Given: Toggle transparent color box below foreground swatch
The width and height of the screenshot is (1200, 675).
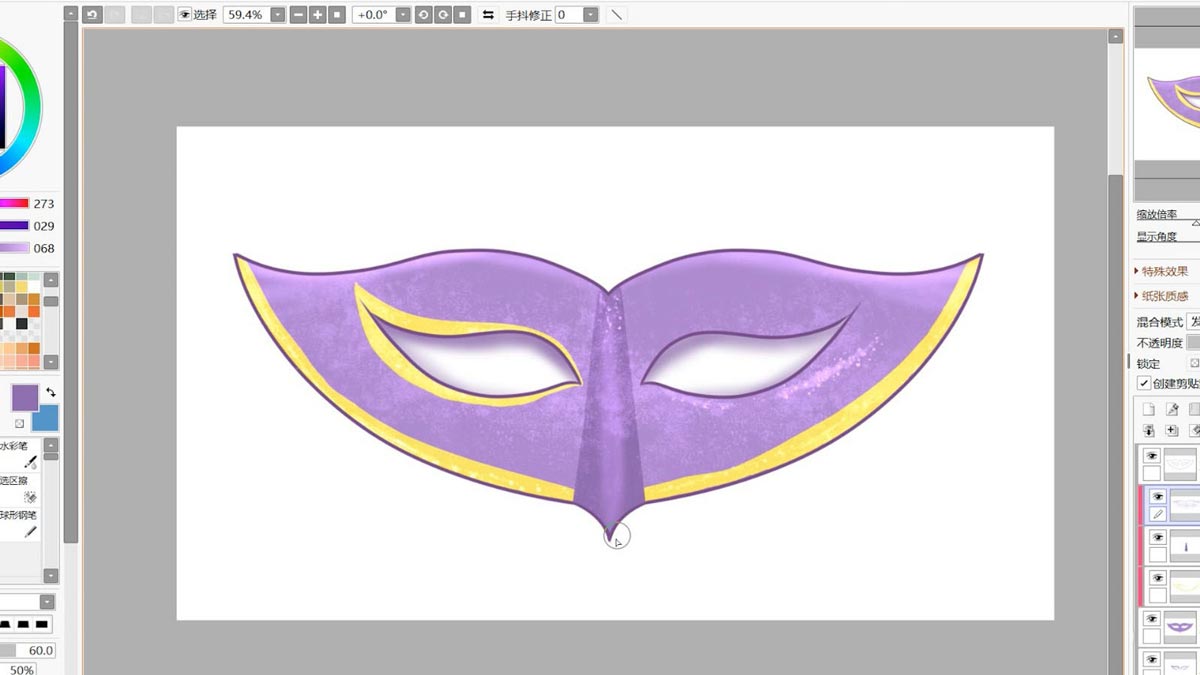Looking at the screenshot, I should pos(19,423).
